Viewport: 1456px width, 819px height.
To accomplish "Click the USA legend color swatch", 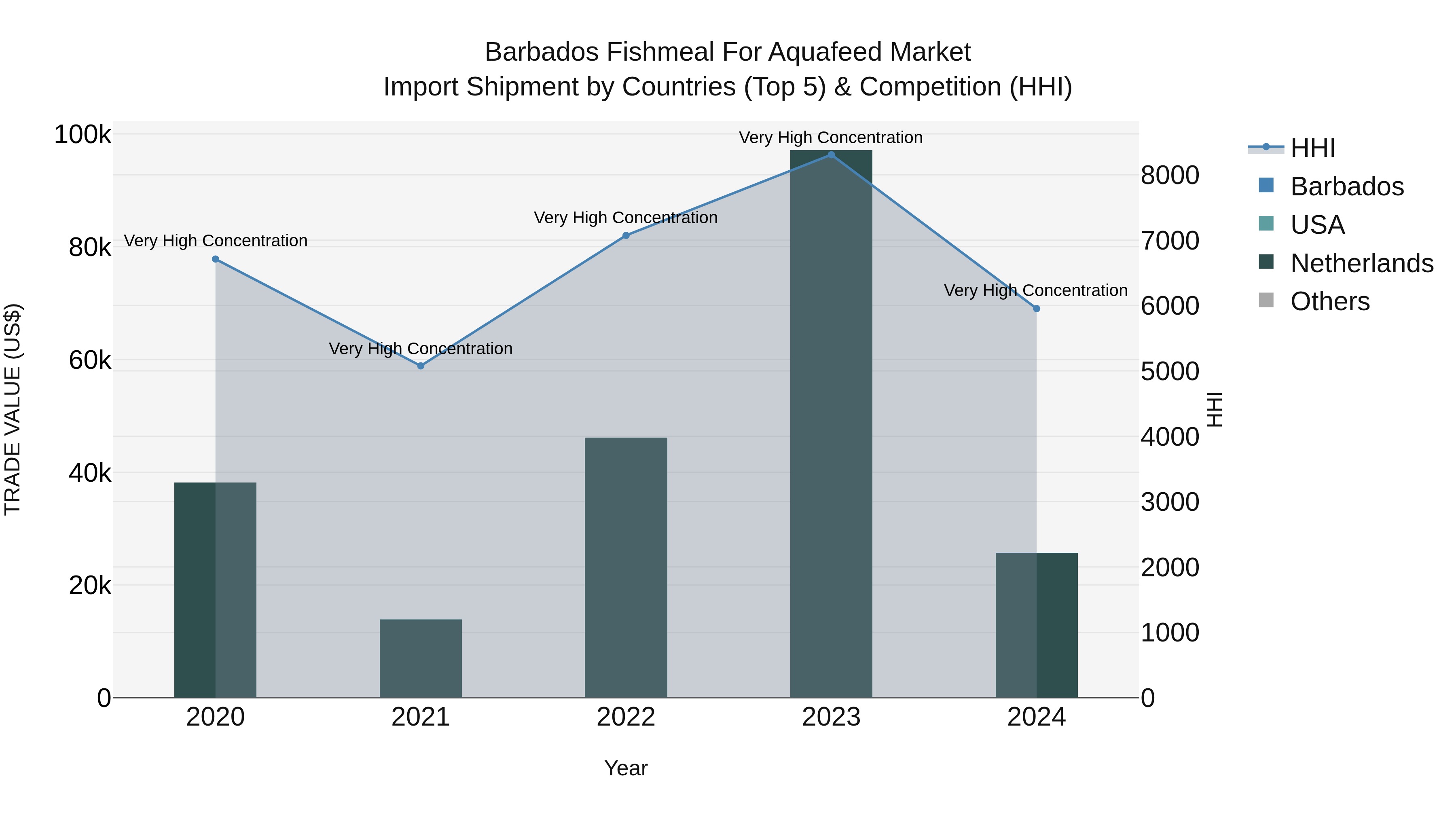I will coord(1266,224).
